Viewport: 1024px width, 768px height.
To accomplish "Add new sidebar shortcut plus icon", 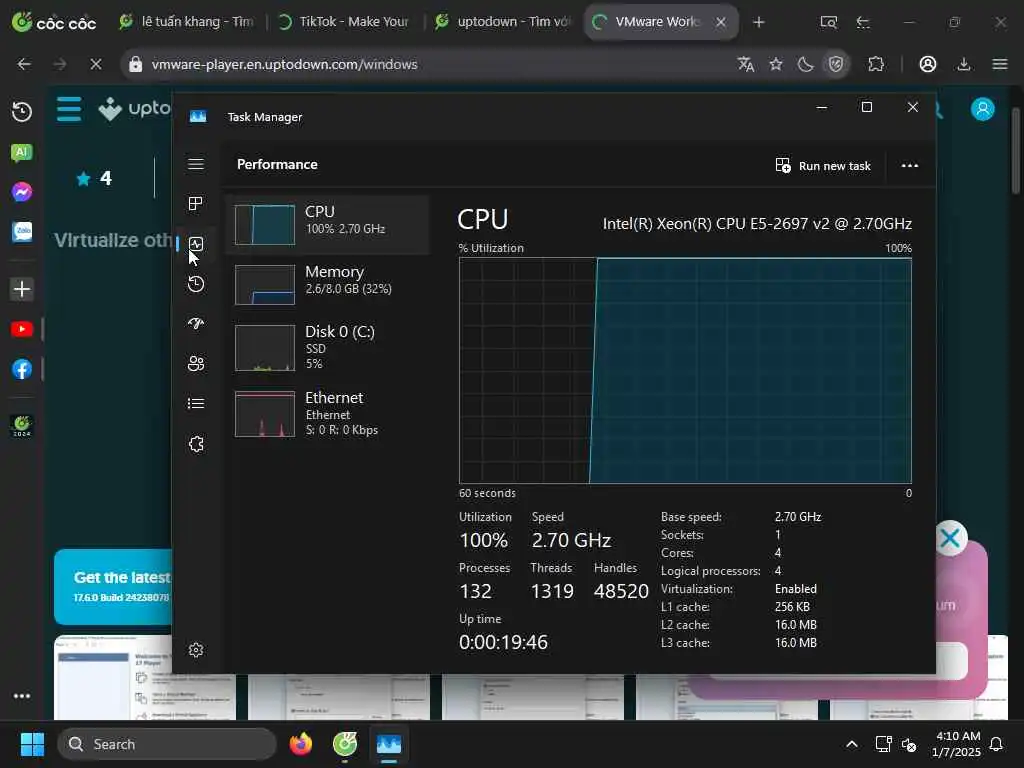I will 22,289.
